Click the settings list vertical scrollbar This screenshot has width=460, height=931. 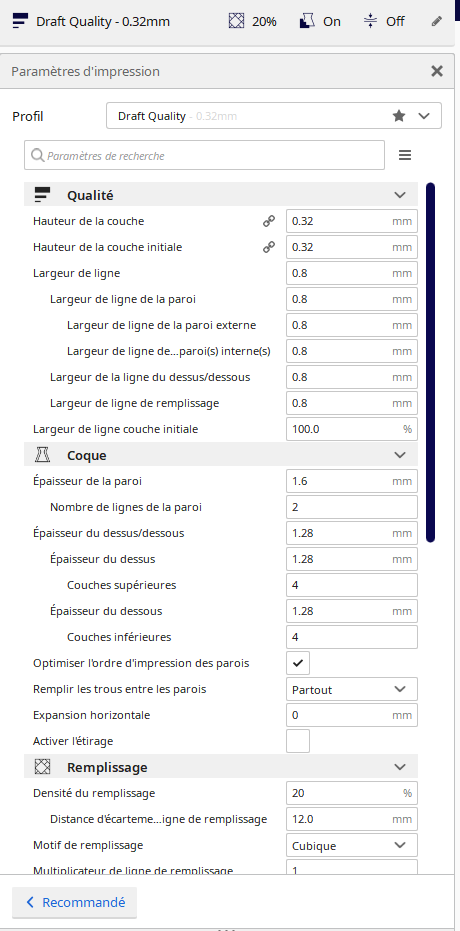430,362
